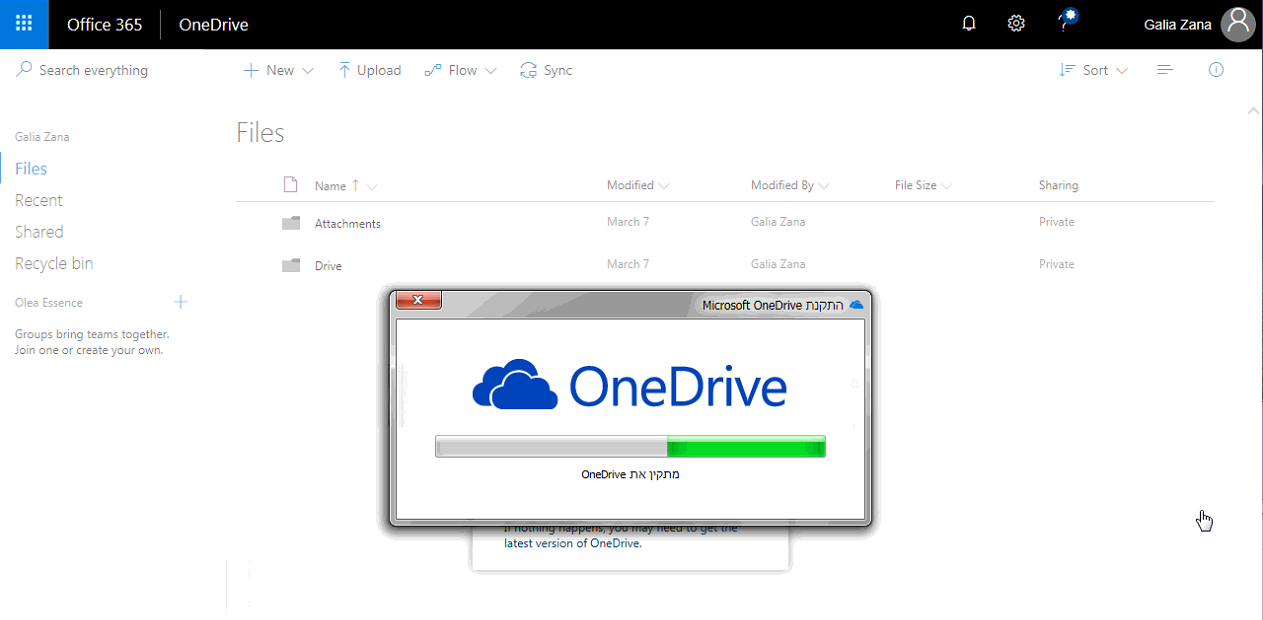Click the help question mark icon

click(x=1062, y=22)
